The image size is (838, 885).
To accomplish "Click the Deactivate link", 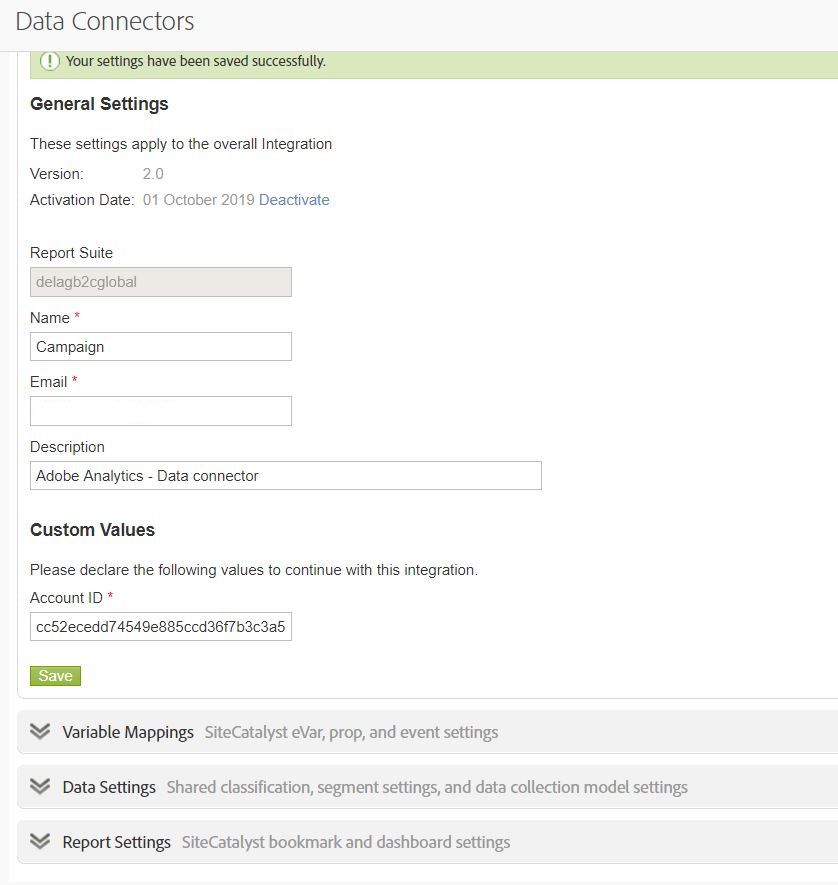I will (x=294, y=200).
